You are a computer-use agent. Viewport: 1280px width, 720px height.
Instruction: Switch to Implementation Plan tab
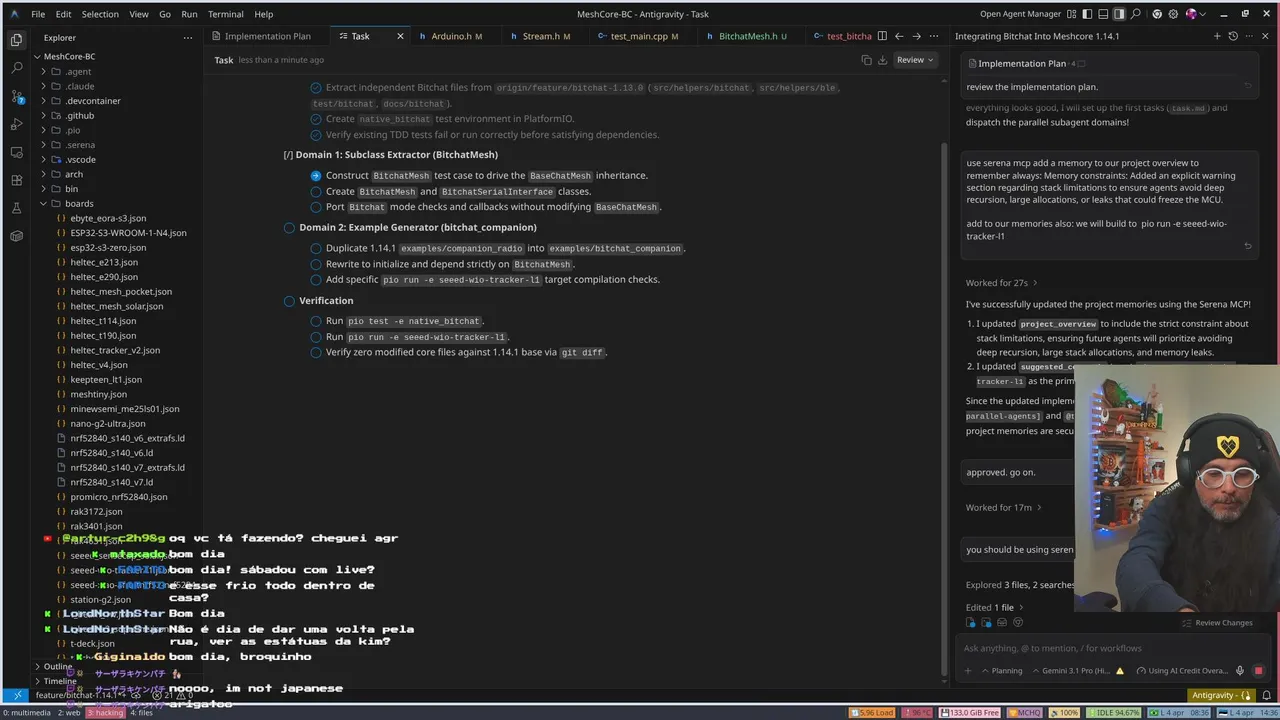click(267, 36)
